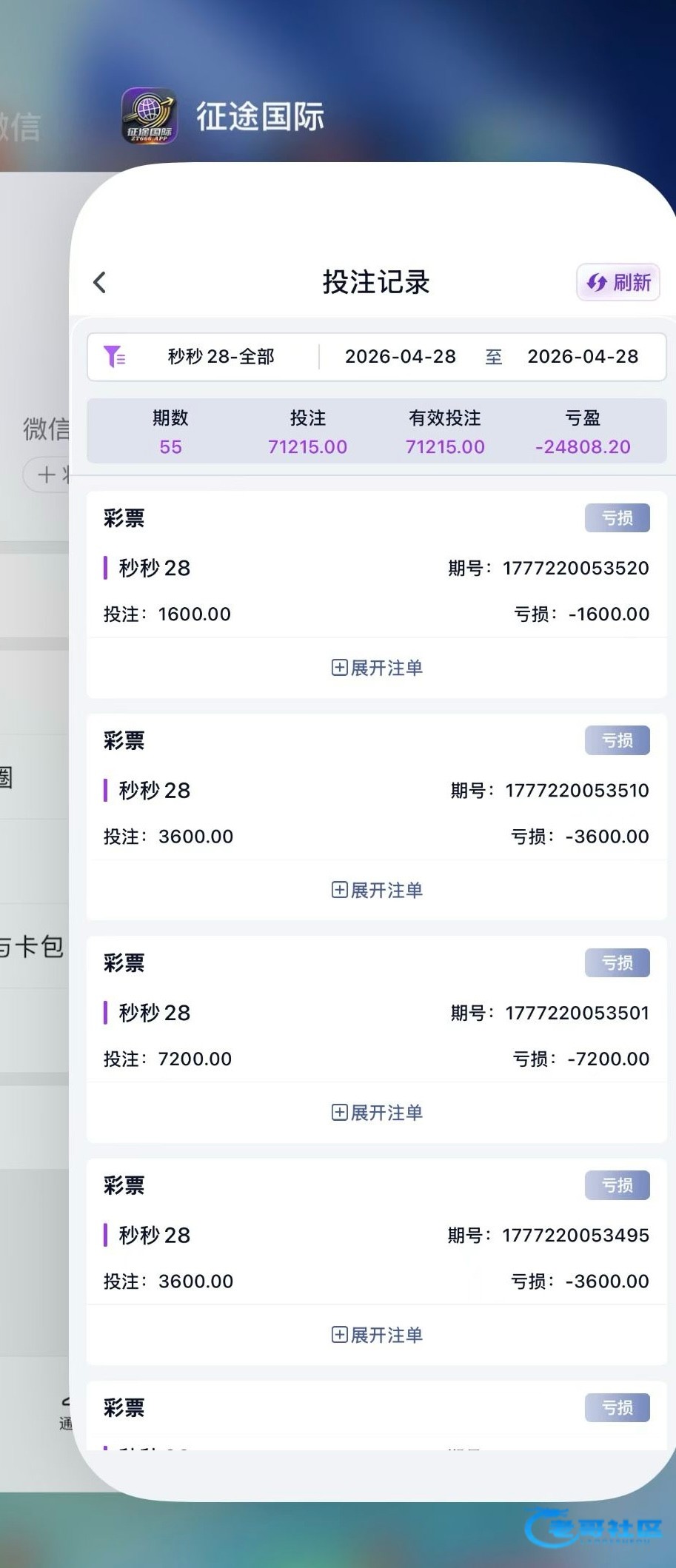Select the start date 2026-04-28 field
Viewport: 676px width, 1568px height.
401,356
